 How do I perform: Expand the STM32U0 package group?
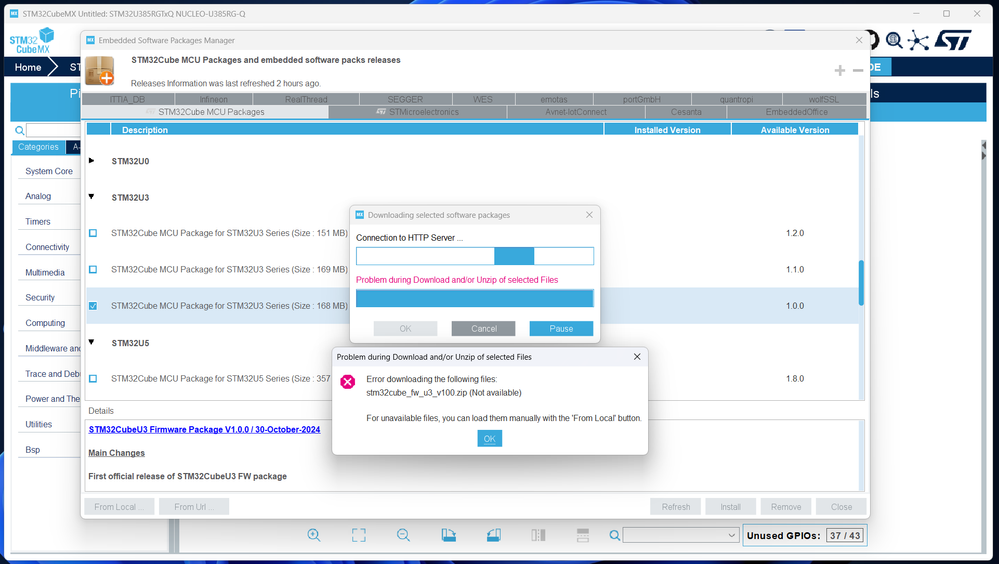(92, 161)
